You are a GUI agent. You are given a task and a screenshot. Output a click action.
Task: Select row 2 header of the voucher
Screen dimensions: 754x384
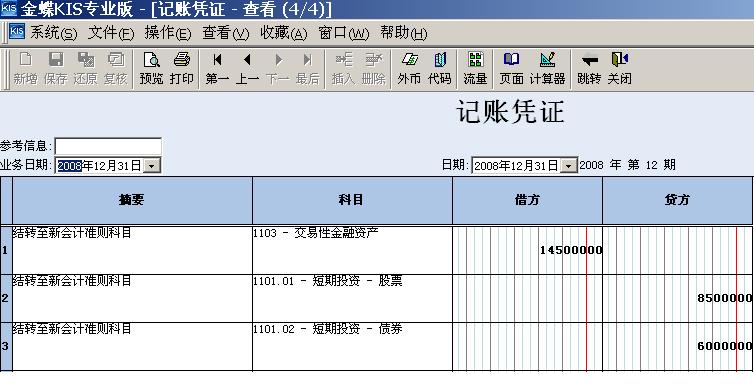coord(6,298)
